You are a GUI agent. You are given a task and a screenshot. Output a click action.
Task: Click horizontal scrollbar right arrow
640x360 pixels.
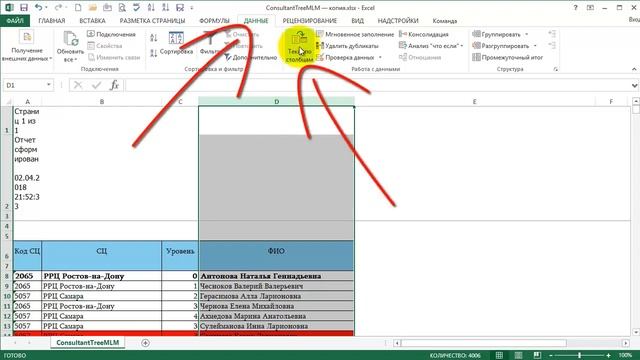[x=626, y=343]
